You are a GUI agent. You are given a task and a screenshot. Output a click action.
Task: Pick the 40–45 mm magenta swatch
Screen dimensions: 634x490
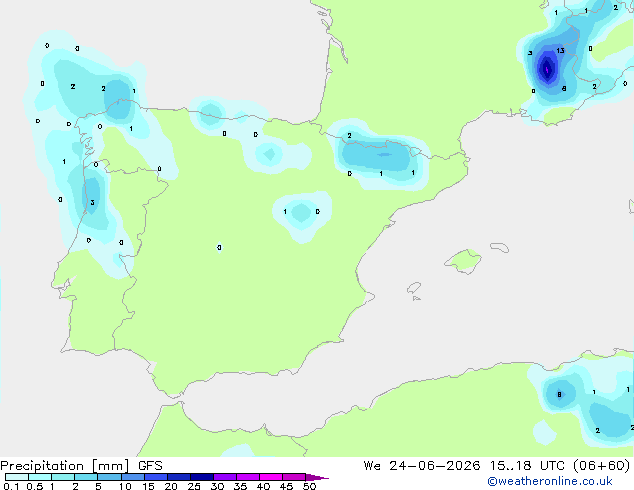tap(271, 477)
